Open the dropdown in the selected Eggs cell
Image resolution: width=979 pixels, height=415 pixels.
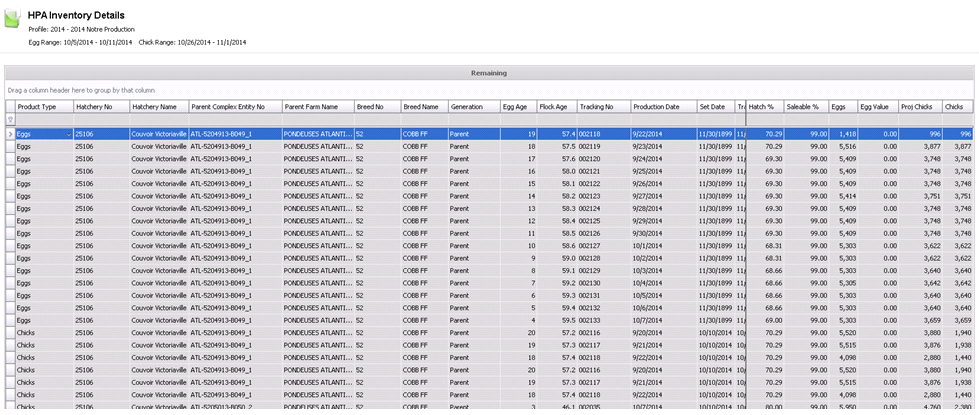tap(69, 134)
